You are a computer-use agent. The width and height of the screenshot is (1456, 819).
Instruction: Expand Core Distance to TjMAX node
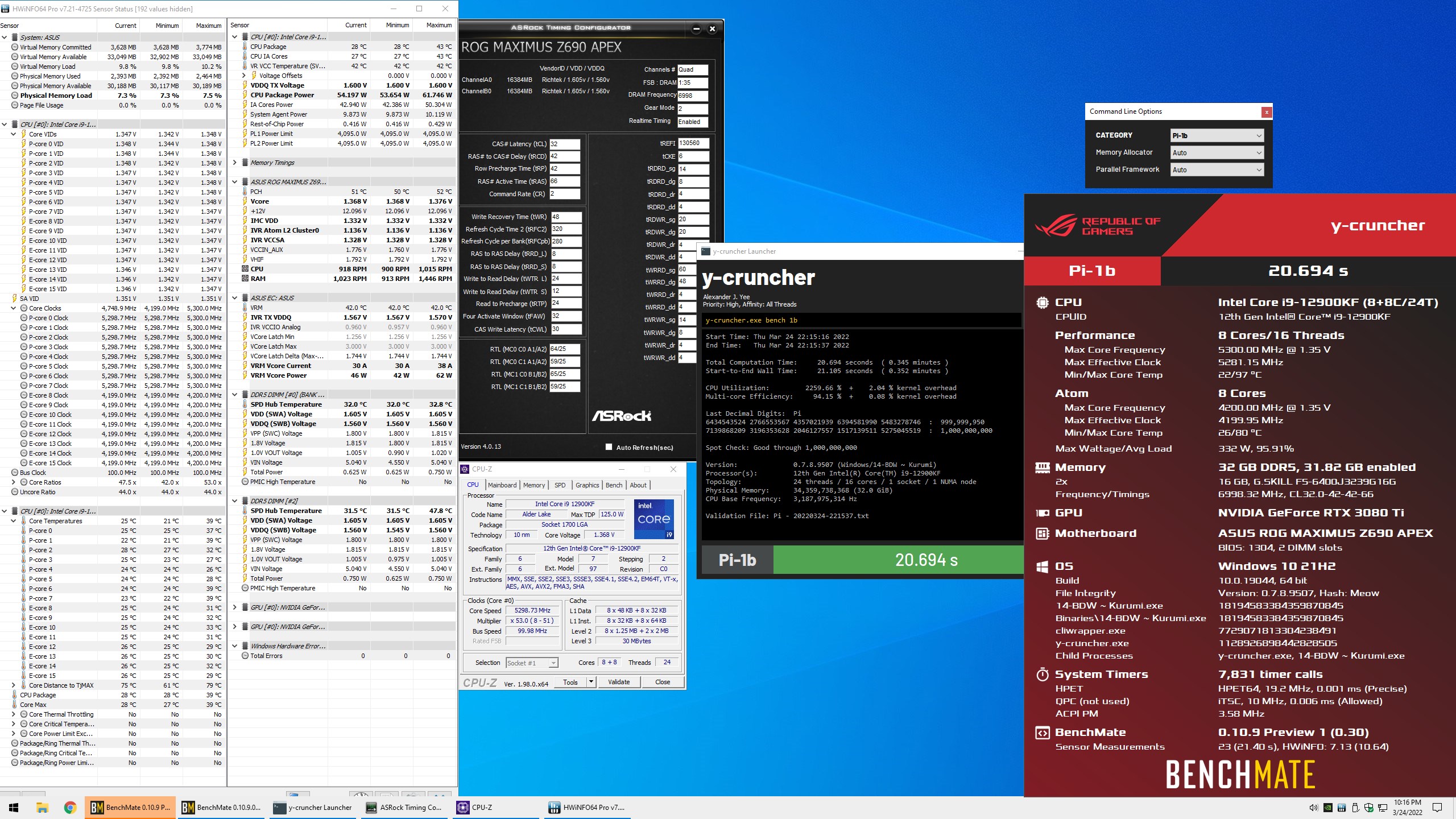14,685
